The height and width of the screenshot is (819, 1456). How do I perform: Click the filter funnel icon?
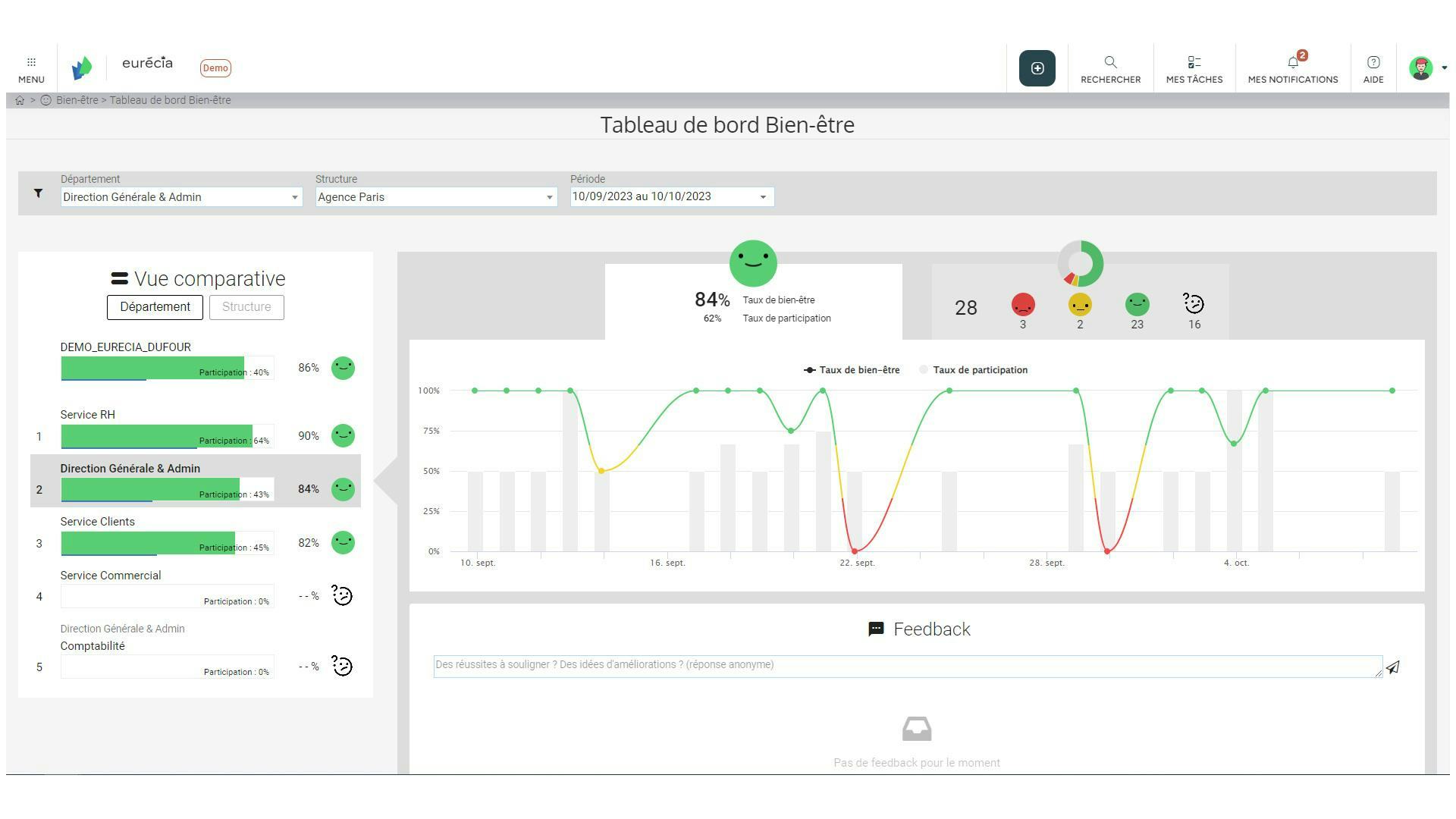[x=38, y=193]
